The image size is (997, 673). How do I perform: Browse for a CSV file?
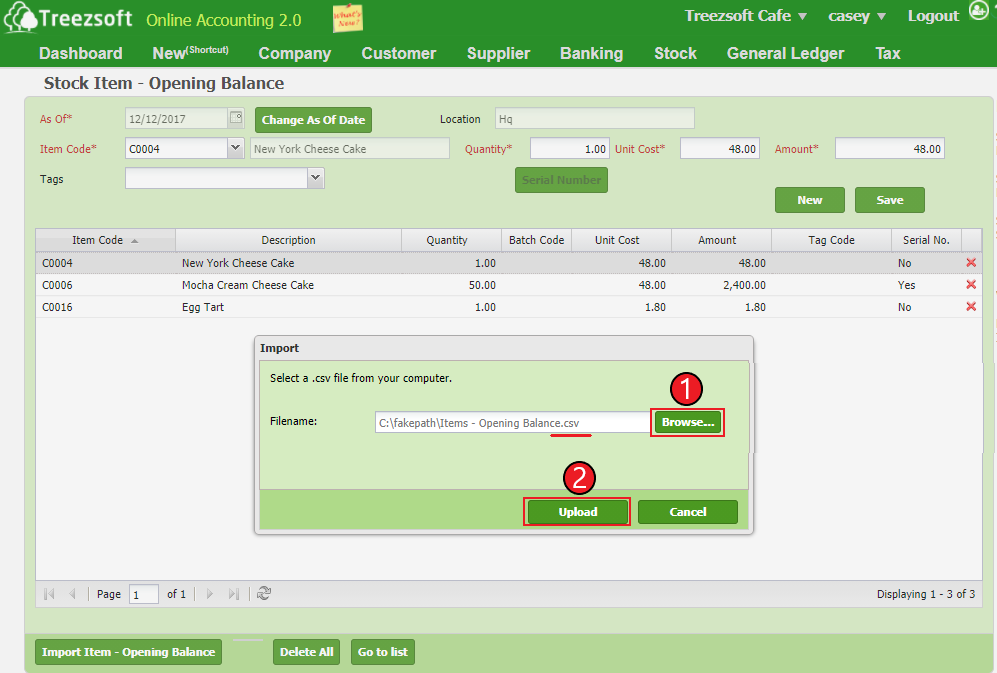coord(687,421)
